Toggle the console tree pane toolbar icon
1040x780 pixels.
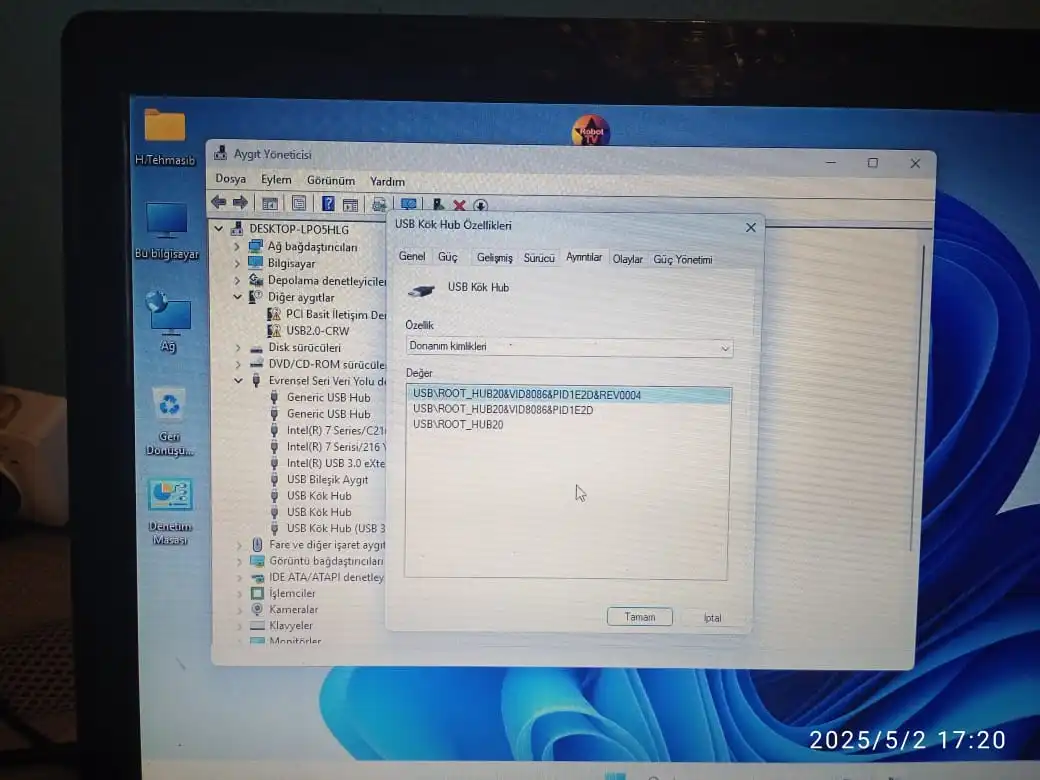pos(269,204)
